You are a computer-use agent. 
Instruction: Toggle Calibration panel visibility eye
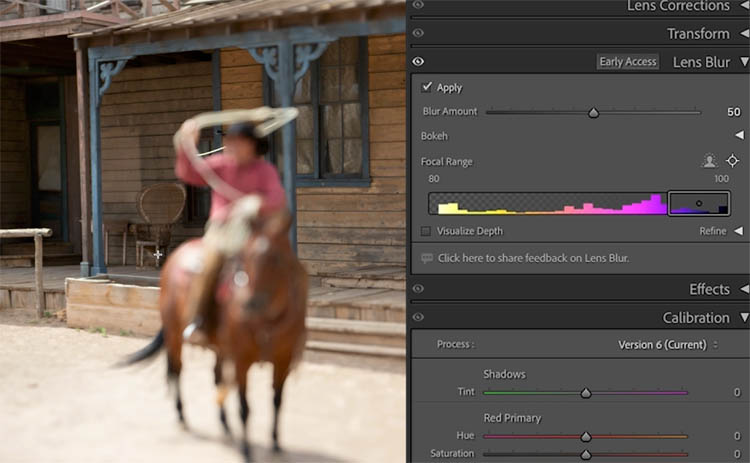click(418, 317)
